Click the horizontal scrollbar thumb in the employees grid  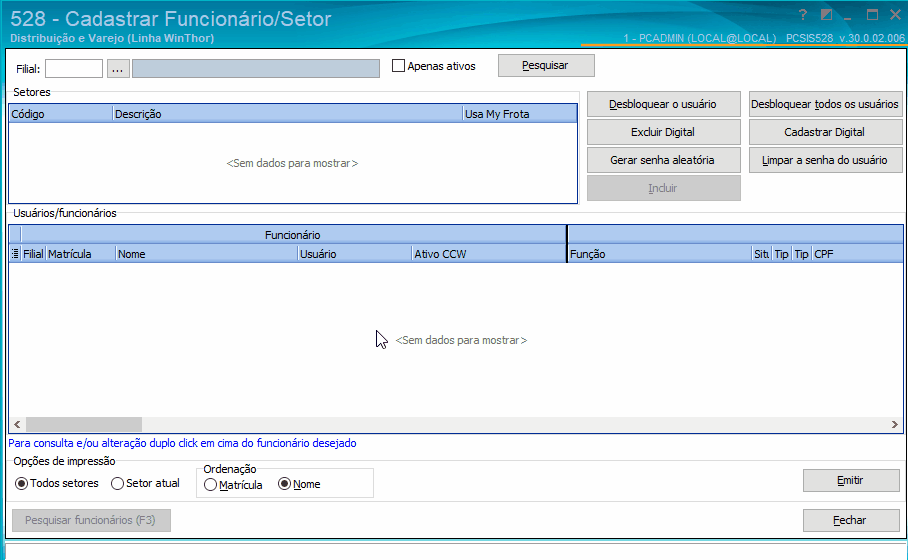84,424
